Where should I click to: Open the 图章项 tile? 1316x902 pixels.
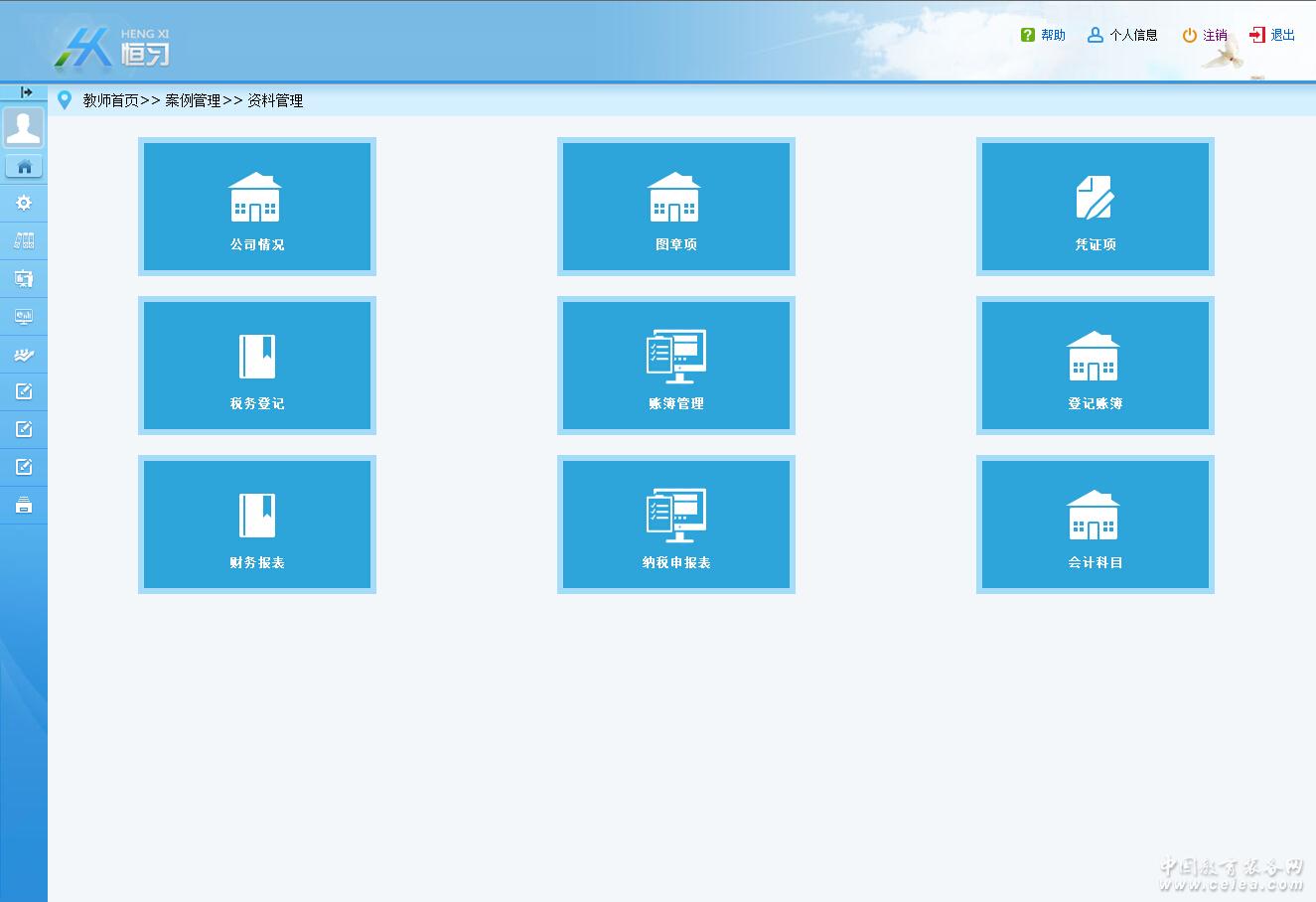[x=675, y=207]
